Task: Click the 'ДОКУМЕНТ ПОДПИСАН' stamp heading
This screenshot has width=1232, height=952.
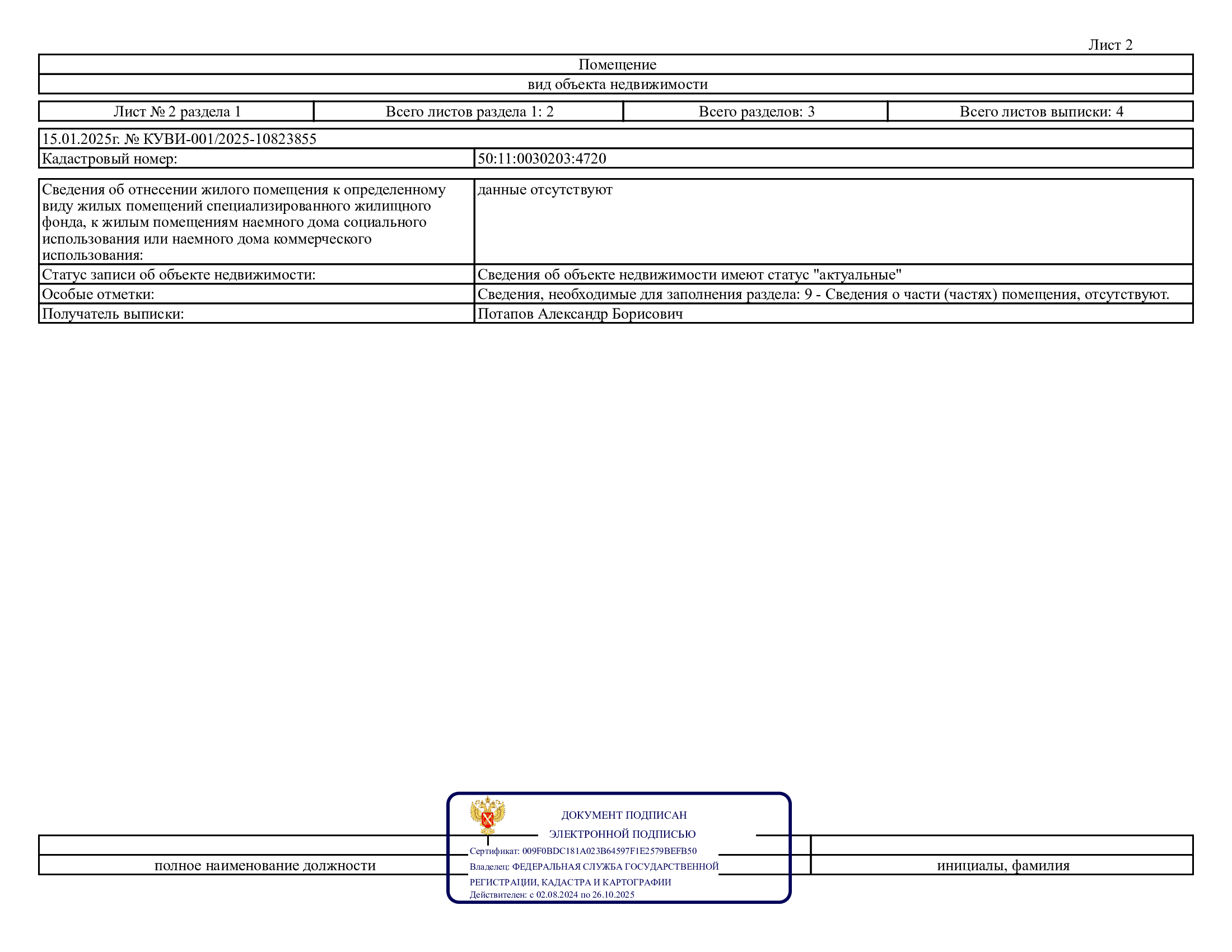Action: coord(623,815)
